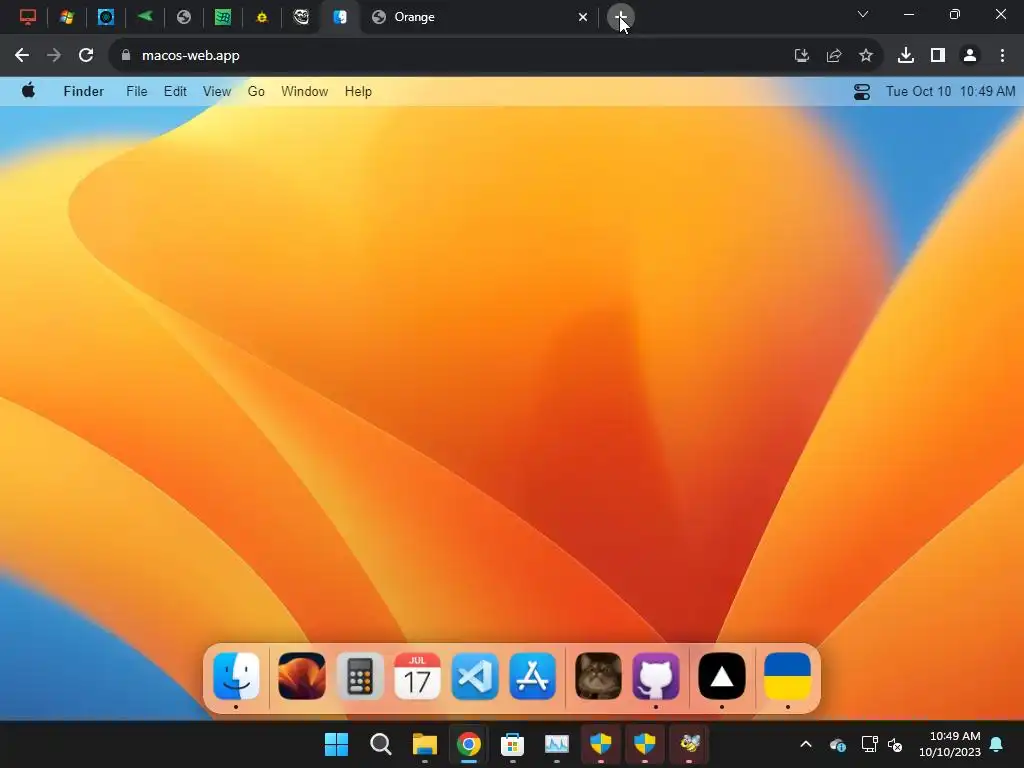Bookmark this page with the star
The height and width of the screenshot is (768, 1024).
(x=866, y=56)
